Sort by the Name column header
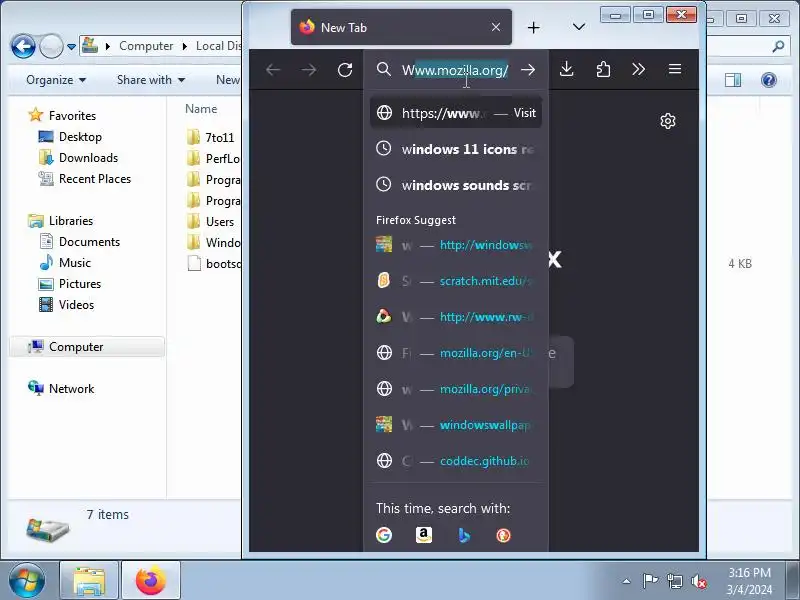The image size is (800, 600). pos(201,109)
